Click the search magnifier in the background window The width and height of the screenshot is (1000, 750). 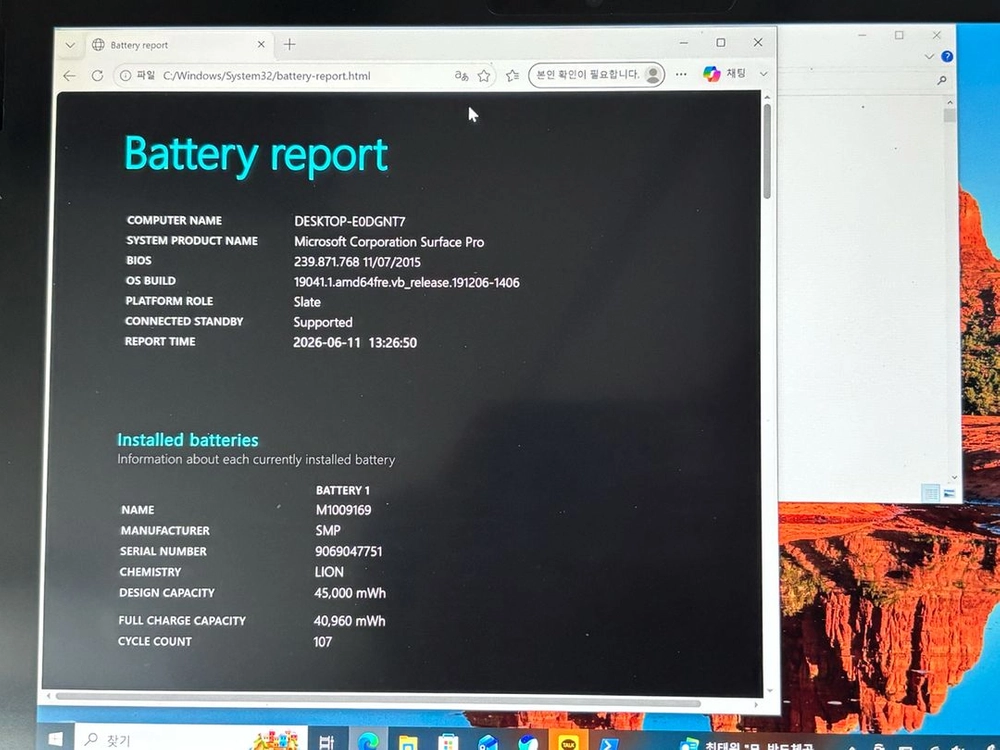click(941, 80)
